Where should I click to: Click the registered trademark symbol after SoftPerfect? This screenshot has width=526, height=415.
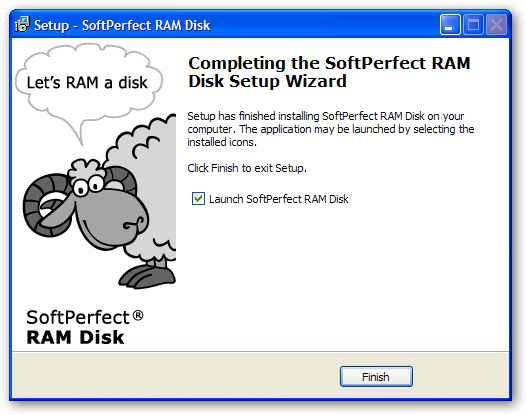coord(138,315)
